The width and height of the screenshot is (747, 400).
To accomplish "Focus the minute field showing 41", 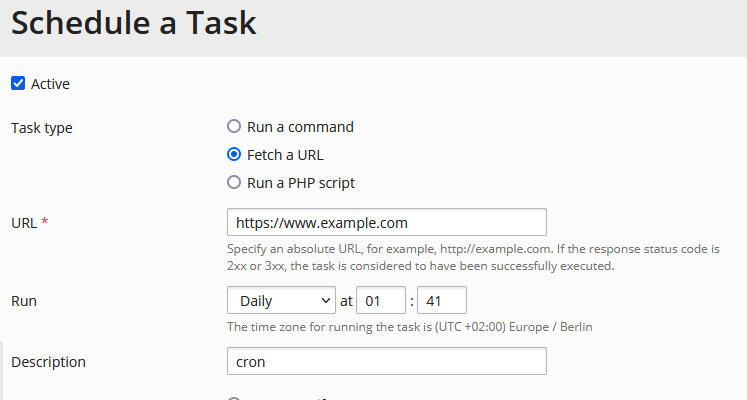I will (x=442, y=300).
